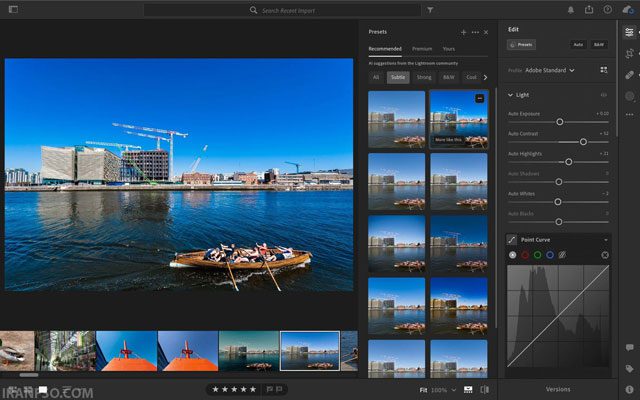Click the Highlights slider handle
Image resolution: width=640 pixels, height=400 pixels.
568,162
